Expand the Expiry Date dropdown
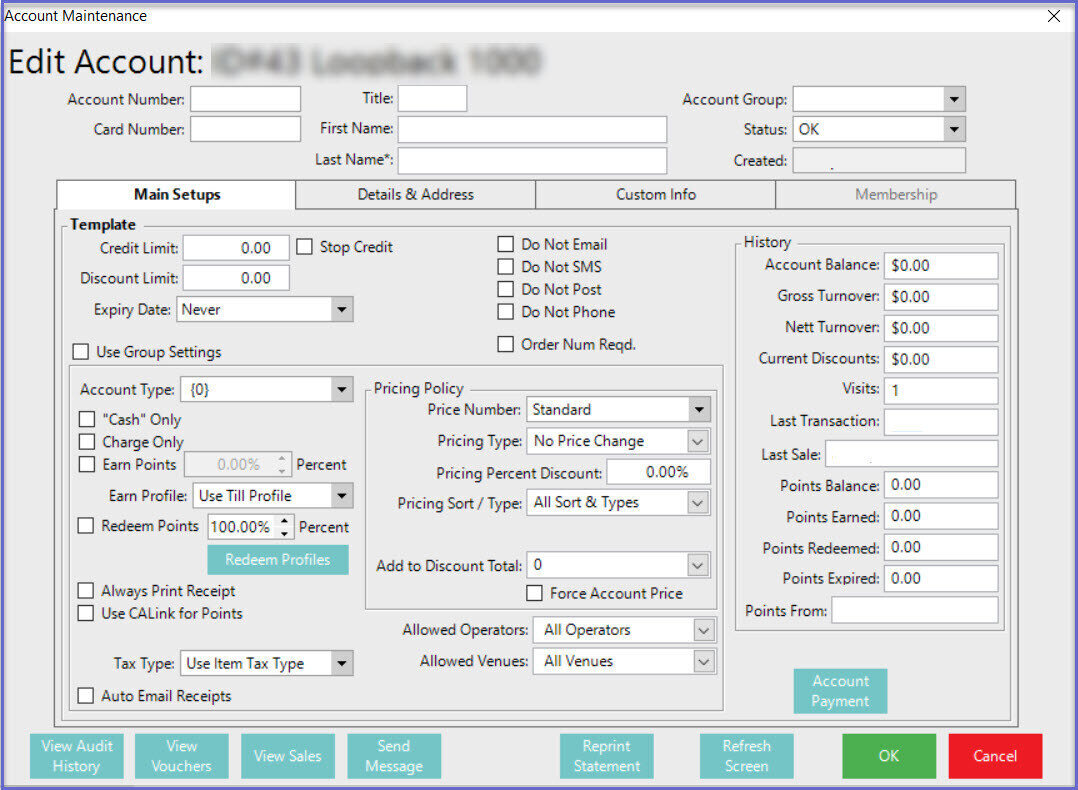This screenshot has width=1078, height=790. tap(342, 310)
